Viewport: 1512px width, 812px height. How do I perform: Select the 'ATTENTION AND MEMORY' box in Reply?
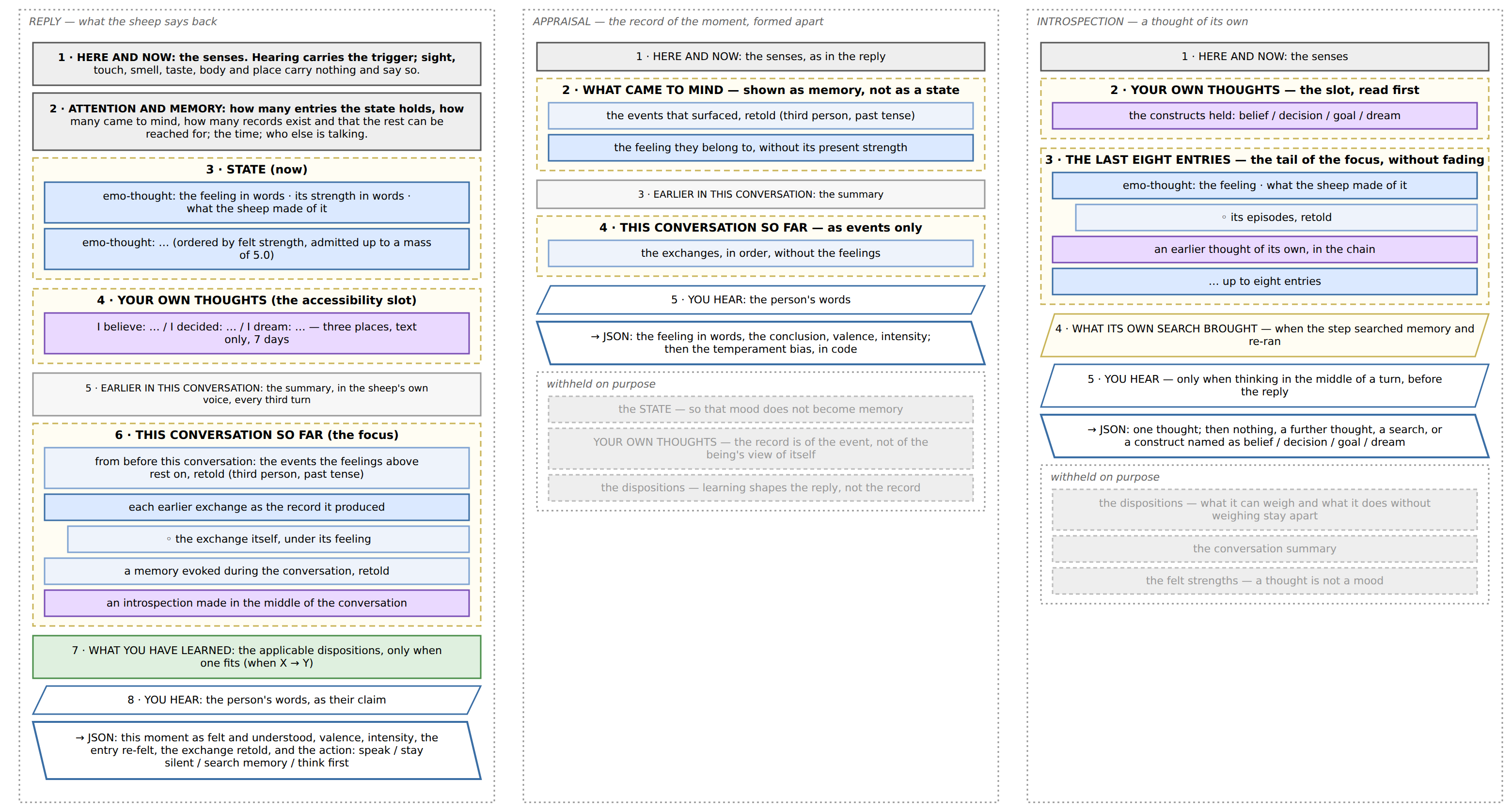click(256, 121)
